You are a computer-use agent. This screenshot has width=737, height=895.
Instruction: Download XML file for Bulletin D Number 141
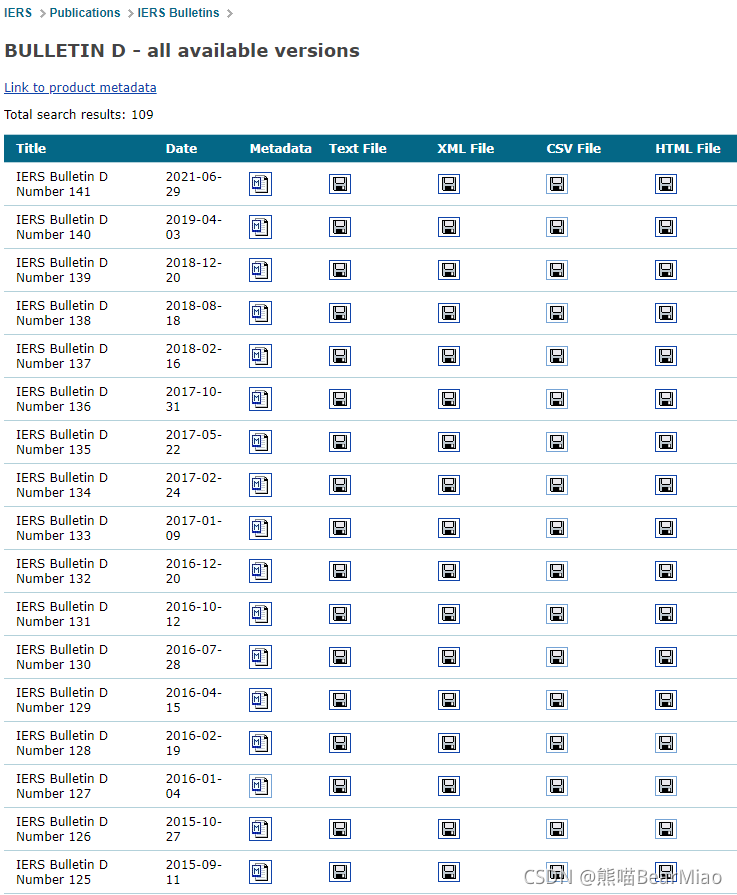pyautogui.click(x=449, y=184)
